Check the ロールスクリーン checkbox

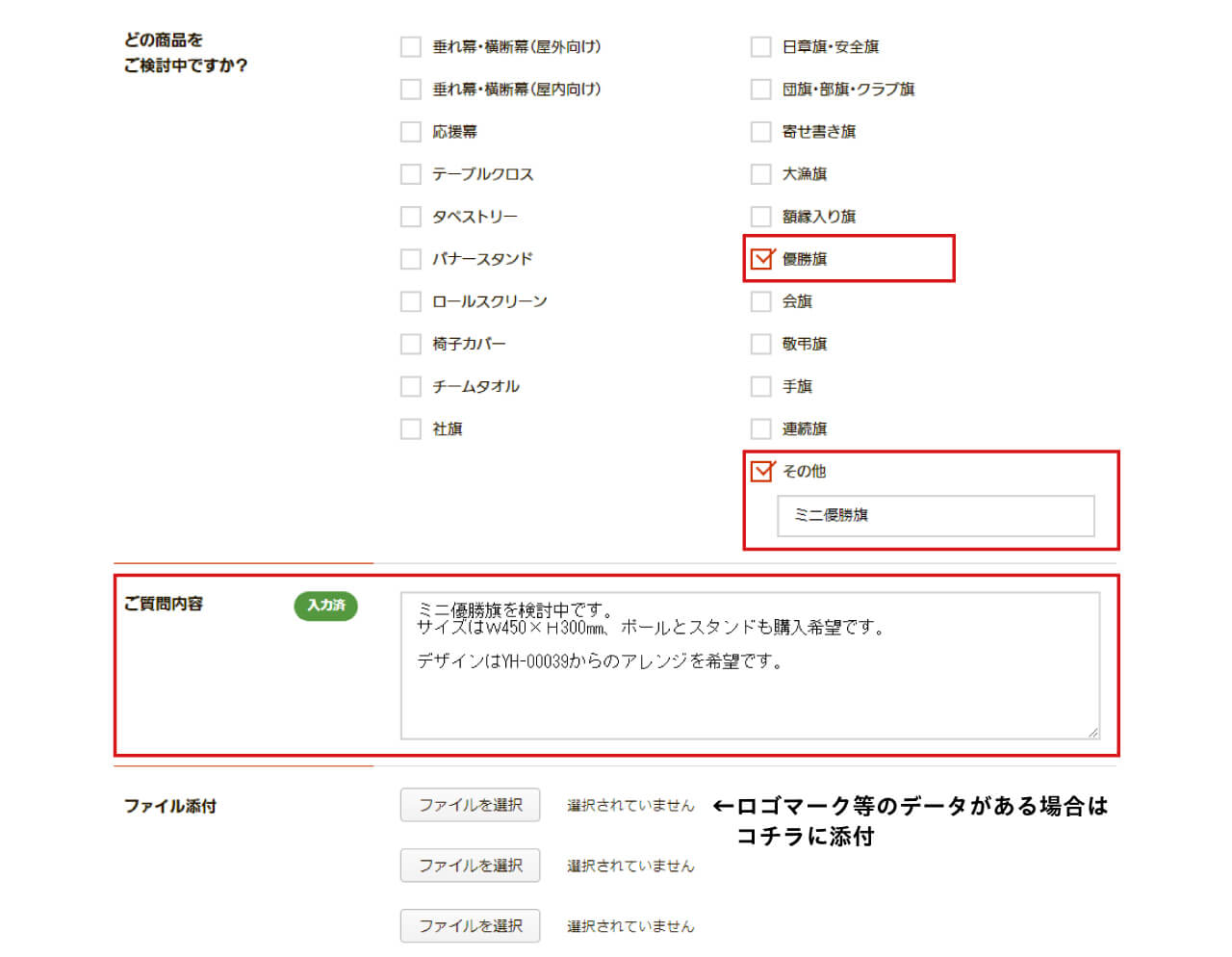point(410,300)
